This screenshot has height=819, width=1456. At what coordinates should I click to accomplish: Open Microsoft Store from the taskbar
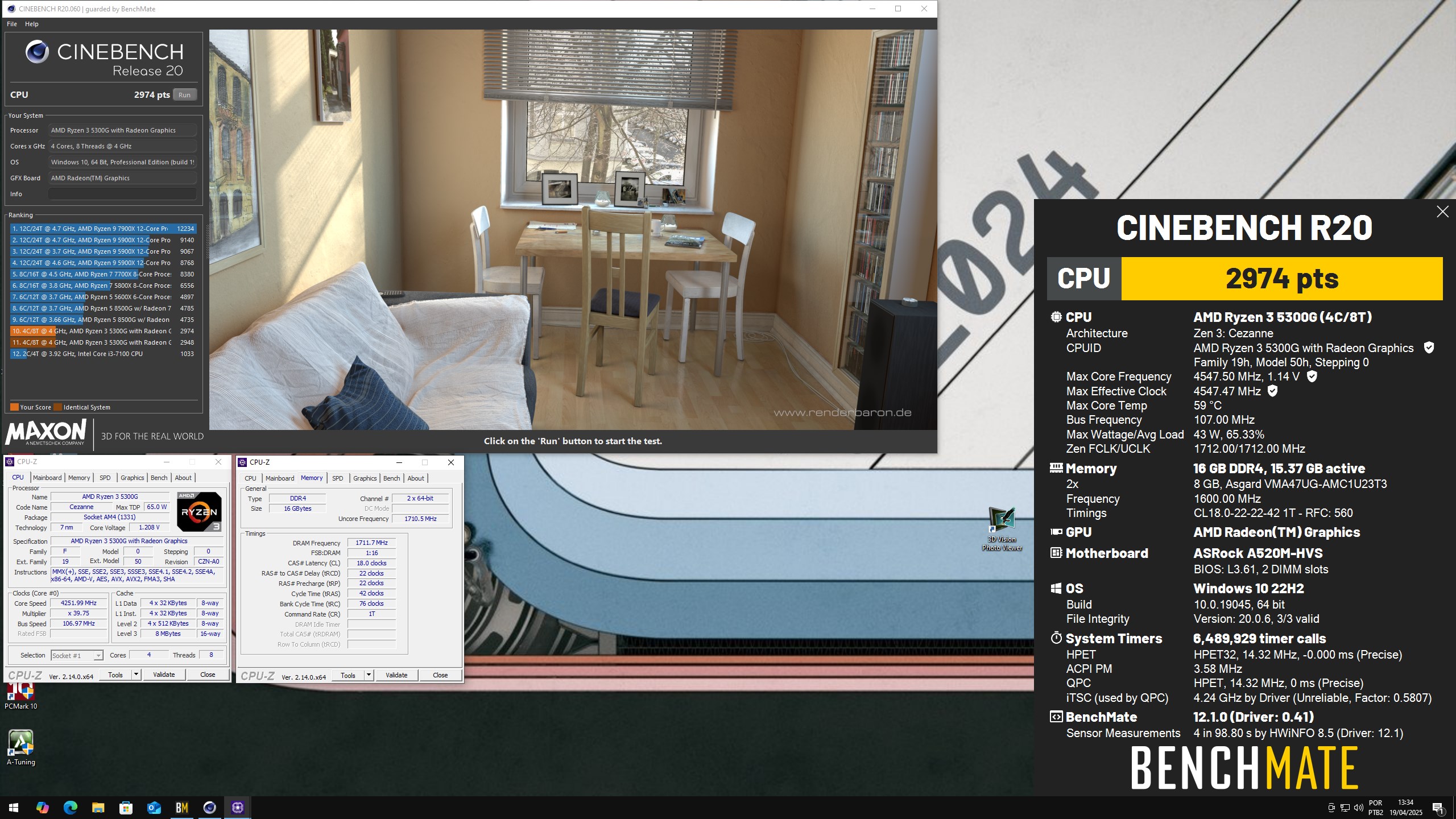coord(126,808)
